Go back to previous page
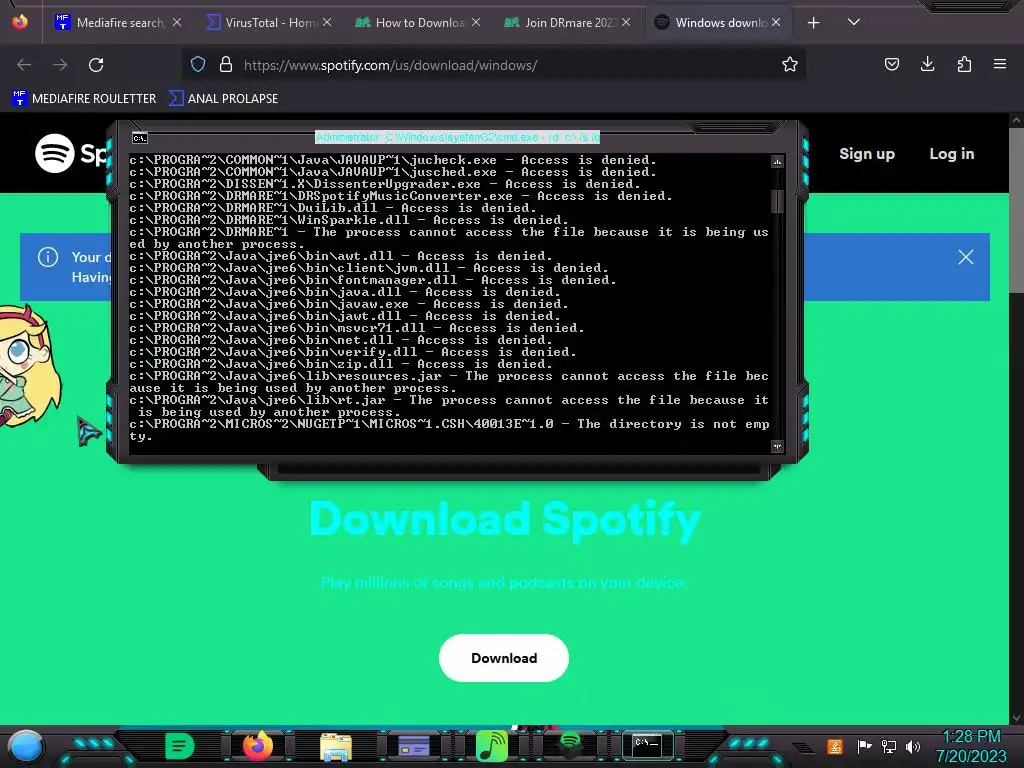The height and width of the screenshot is (768, 1024). coord(24,65)
